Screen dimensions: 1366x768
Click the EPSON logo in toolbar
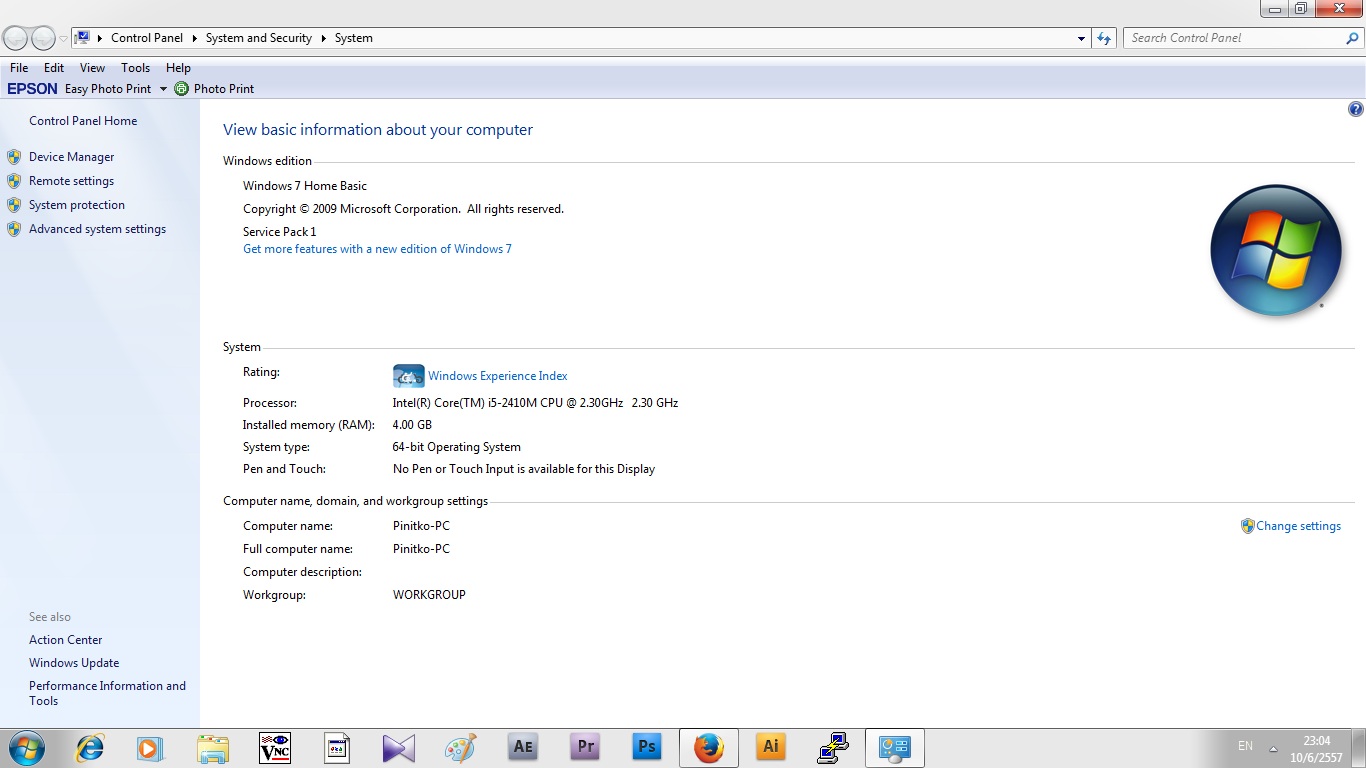click(x=33, y=89)
